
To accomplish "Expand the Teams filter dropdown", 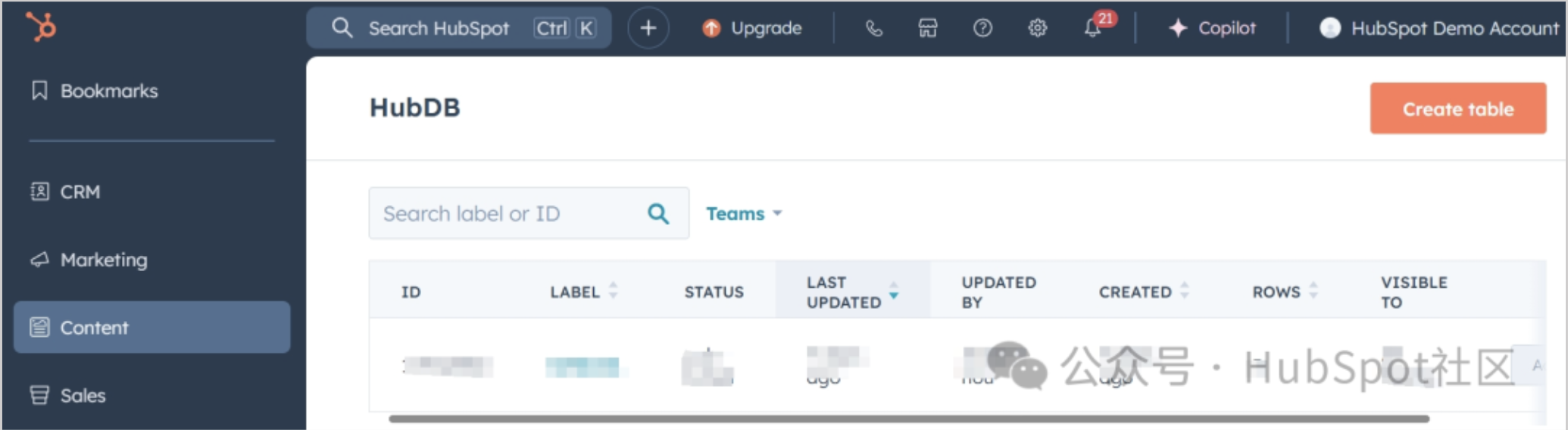I will tap(743, 214).
